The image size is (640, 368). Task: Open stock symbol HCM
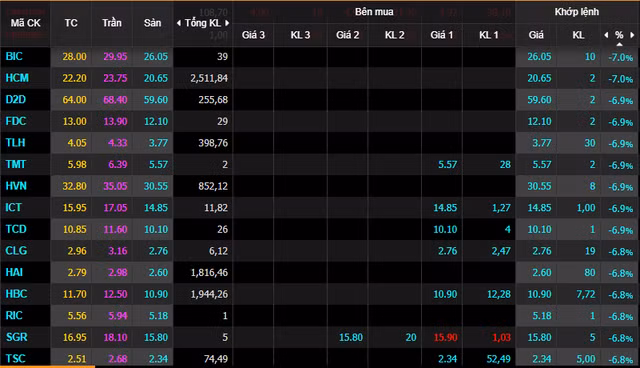(17, 78)
